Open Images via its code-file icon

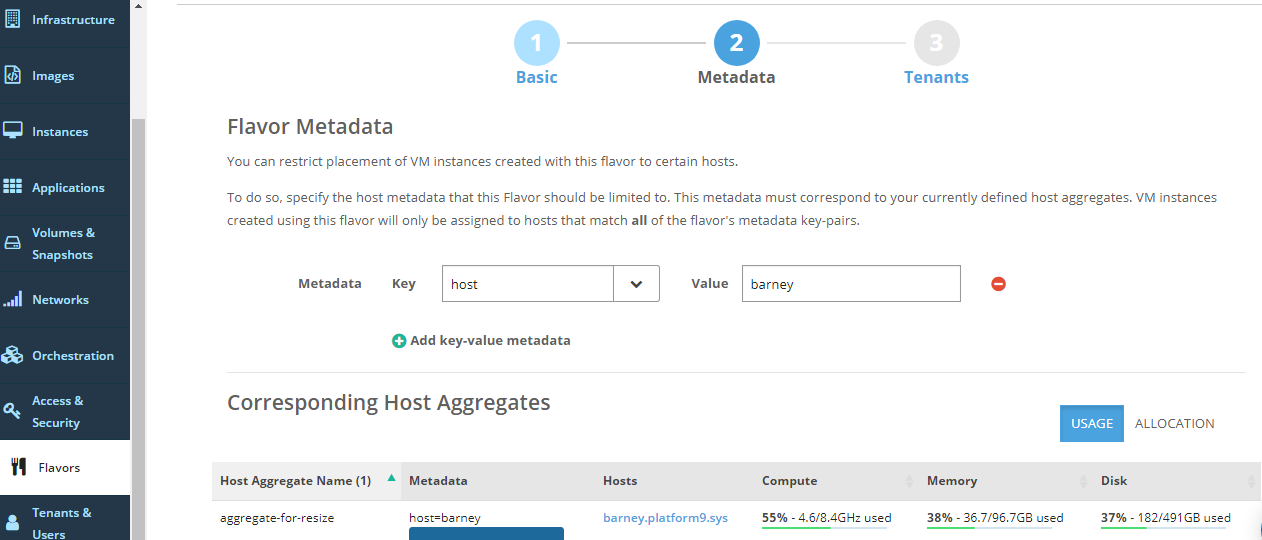[x=13, y=76]
